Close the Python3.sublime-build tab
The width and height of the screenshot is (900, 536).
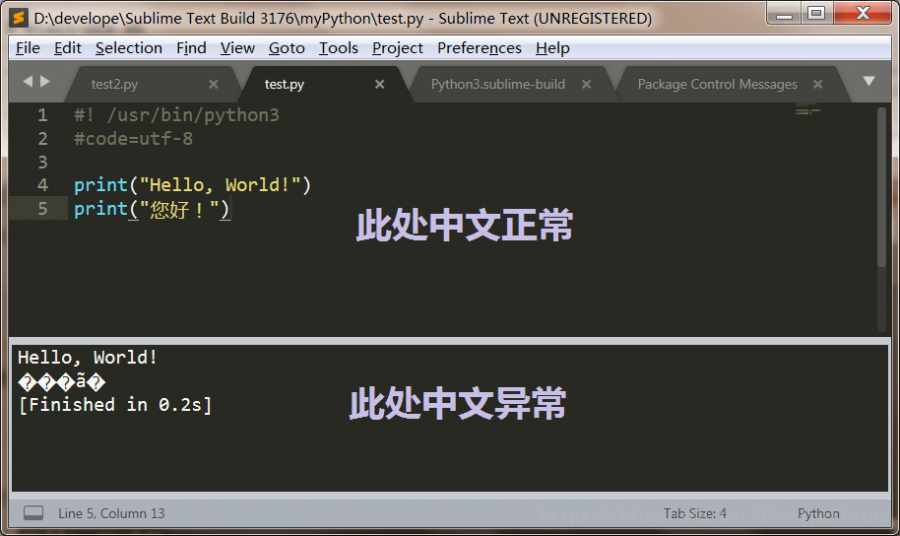(586, 84)
